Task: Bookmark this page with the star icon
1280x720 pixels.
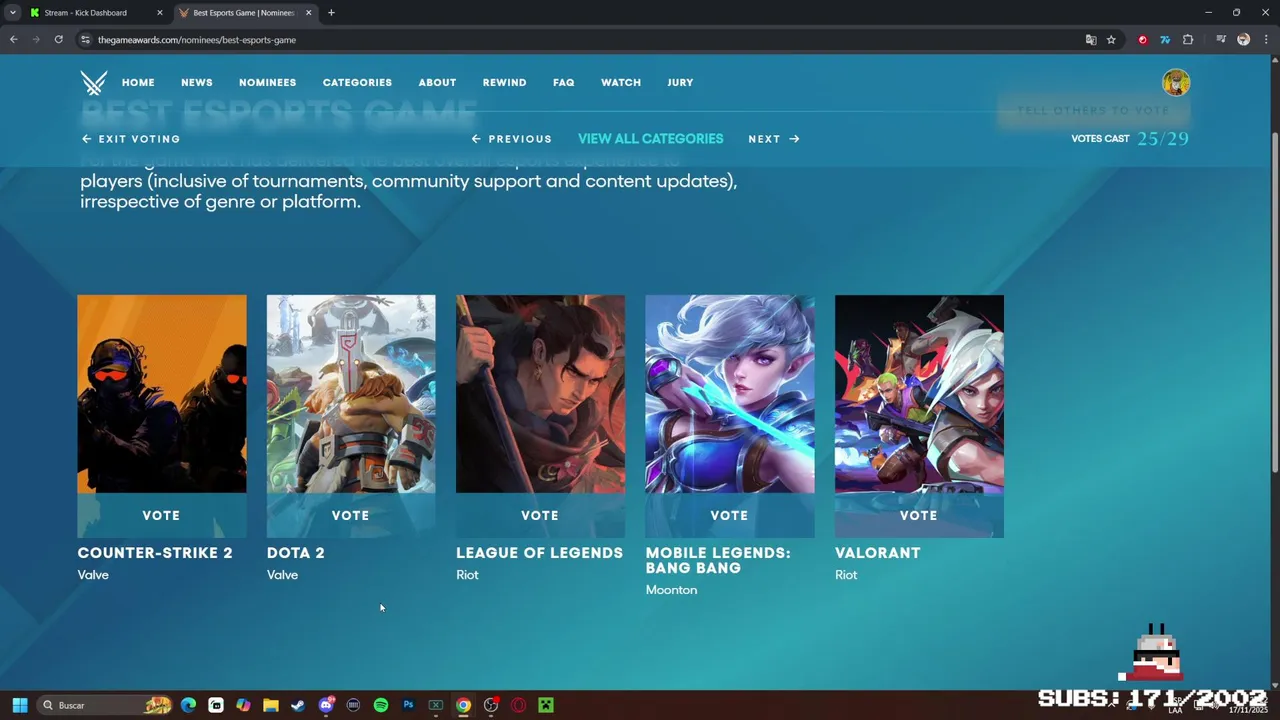Action: pyautogui.click(x=1111, y=40)
